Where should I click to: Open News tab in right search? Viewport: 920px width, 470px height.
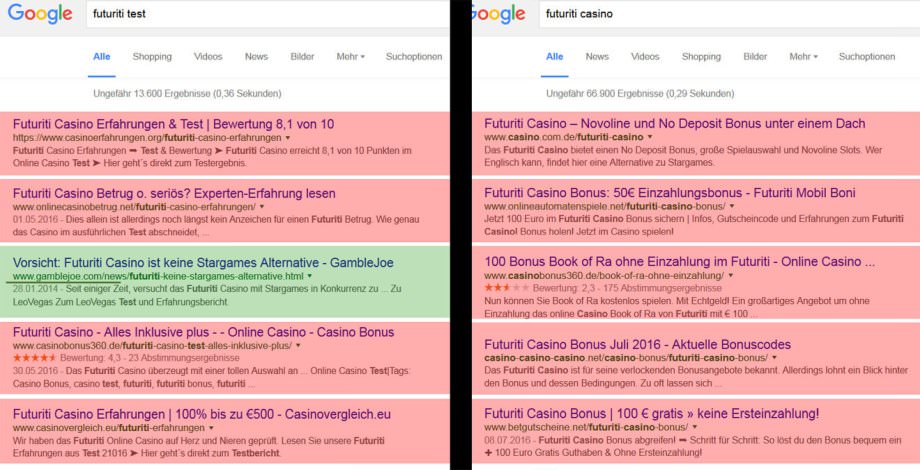pos(597,57)
